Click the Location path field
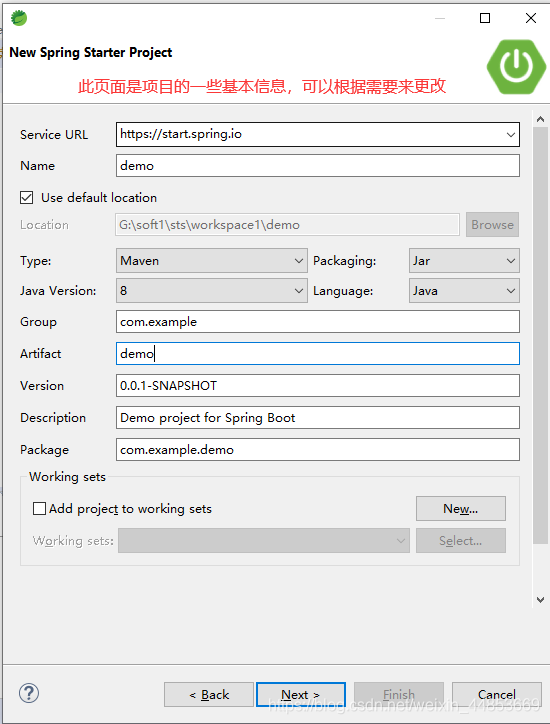The image size is (550, 724). (287, 224)
